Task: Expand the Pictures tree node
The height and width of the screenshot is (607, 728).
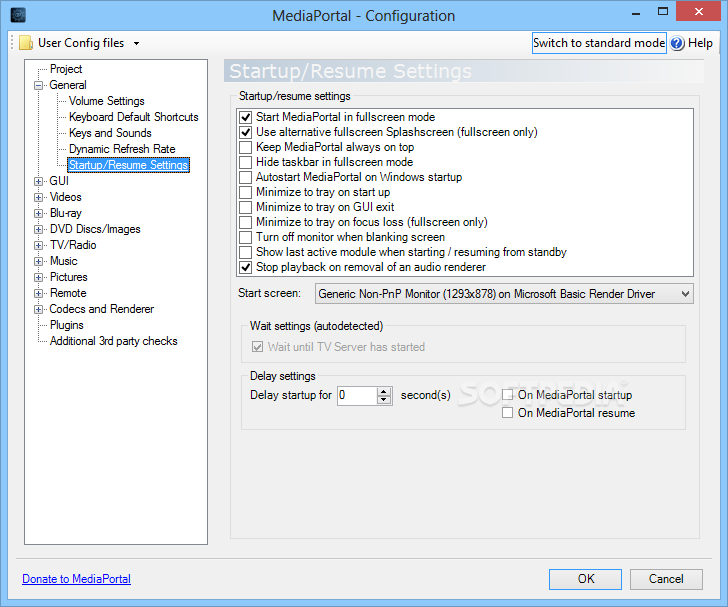Action: [x=39, y=277]
